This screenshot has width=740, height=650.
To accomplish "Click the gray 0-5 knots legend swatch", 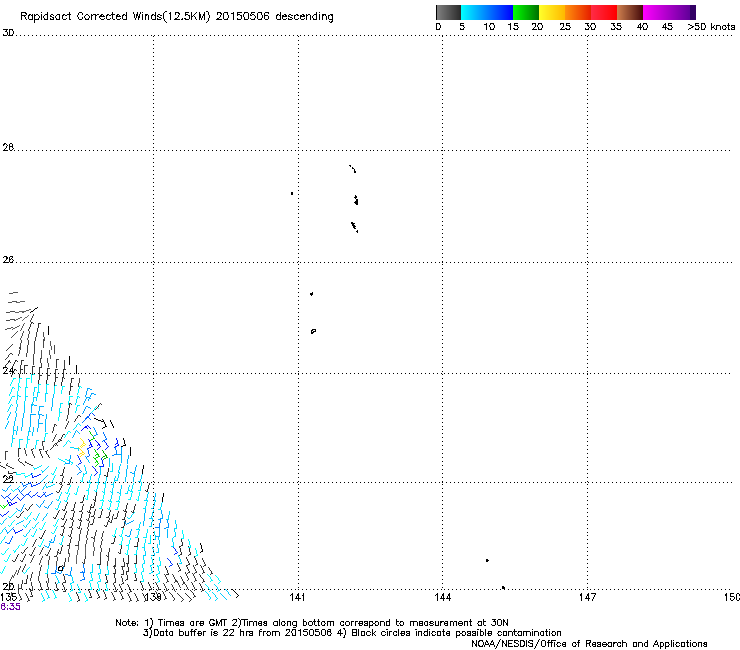I will click(448, 12).
